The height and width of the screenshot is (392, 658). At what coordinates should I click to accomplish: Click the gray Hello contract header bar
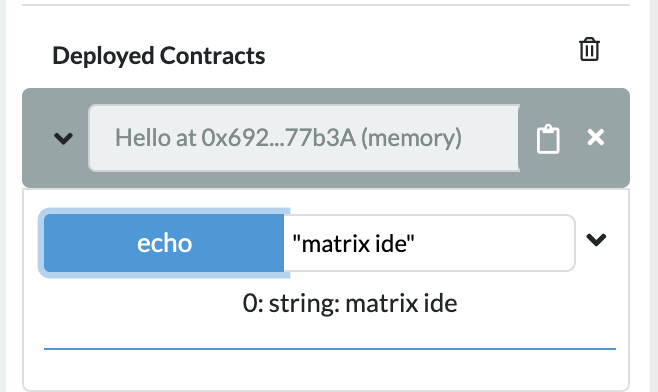coord(326,138)
